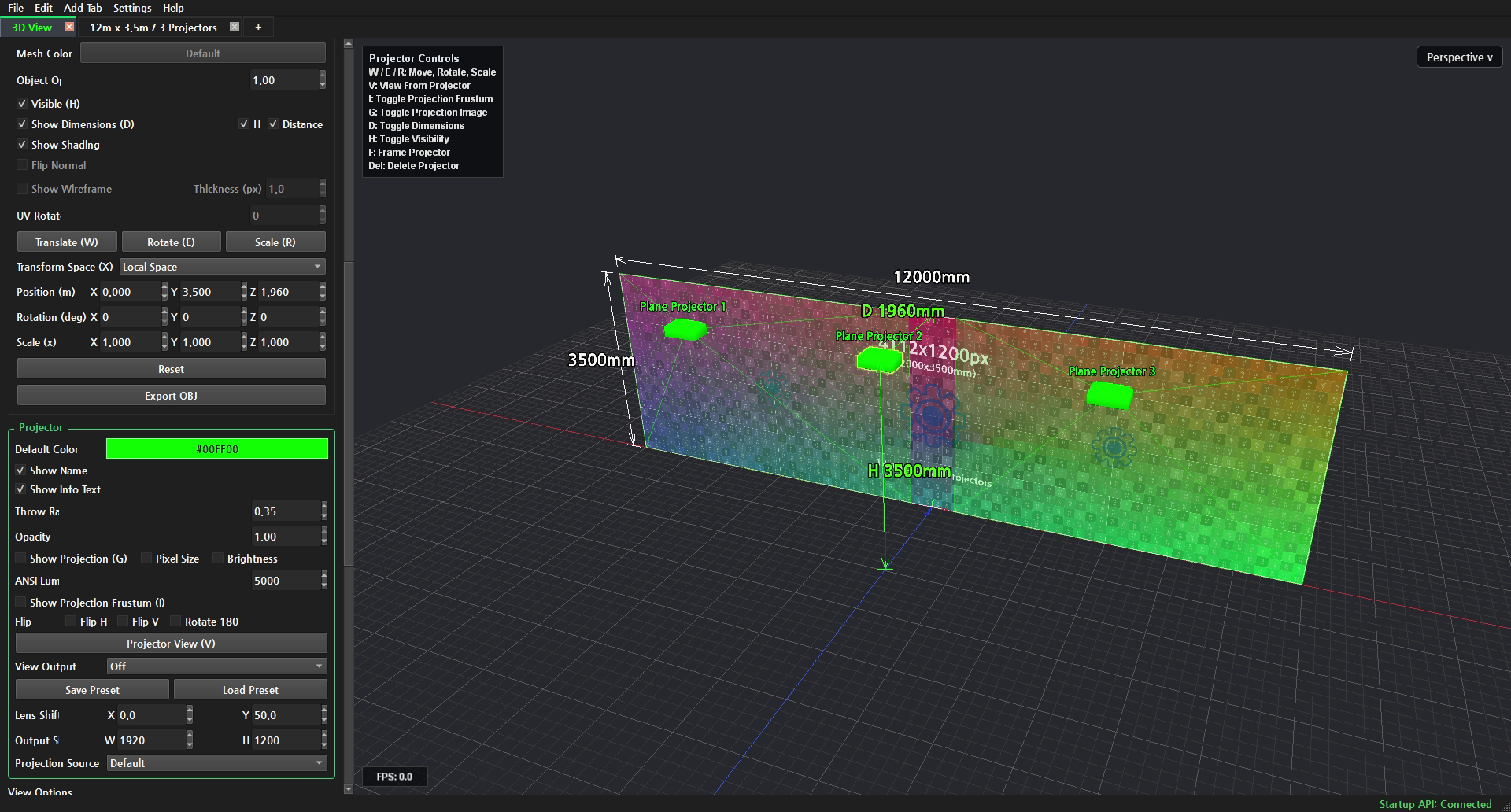
Task: Open the green #00FF00 Default Color swatch
Action: (217, 449)
